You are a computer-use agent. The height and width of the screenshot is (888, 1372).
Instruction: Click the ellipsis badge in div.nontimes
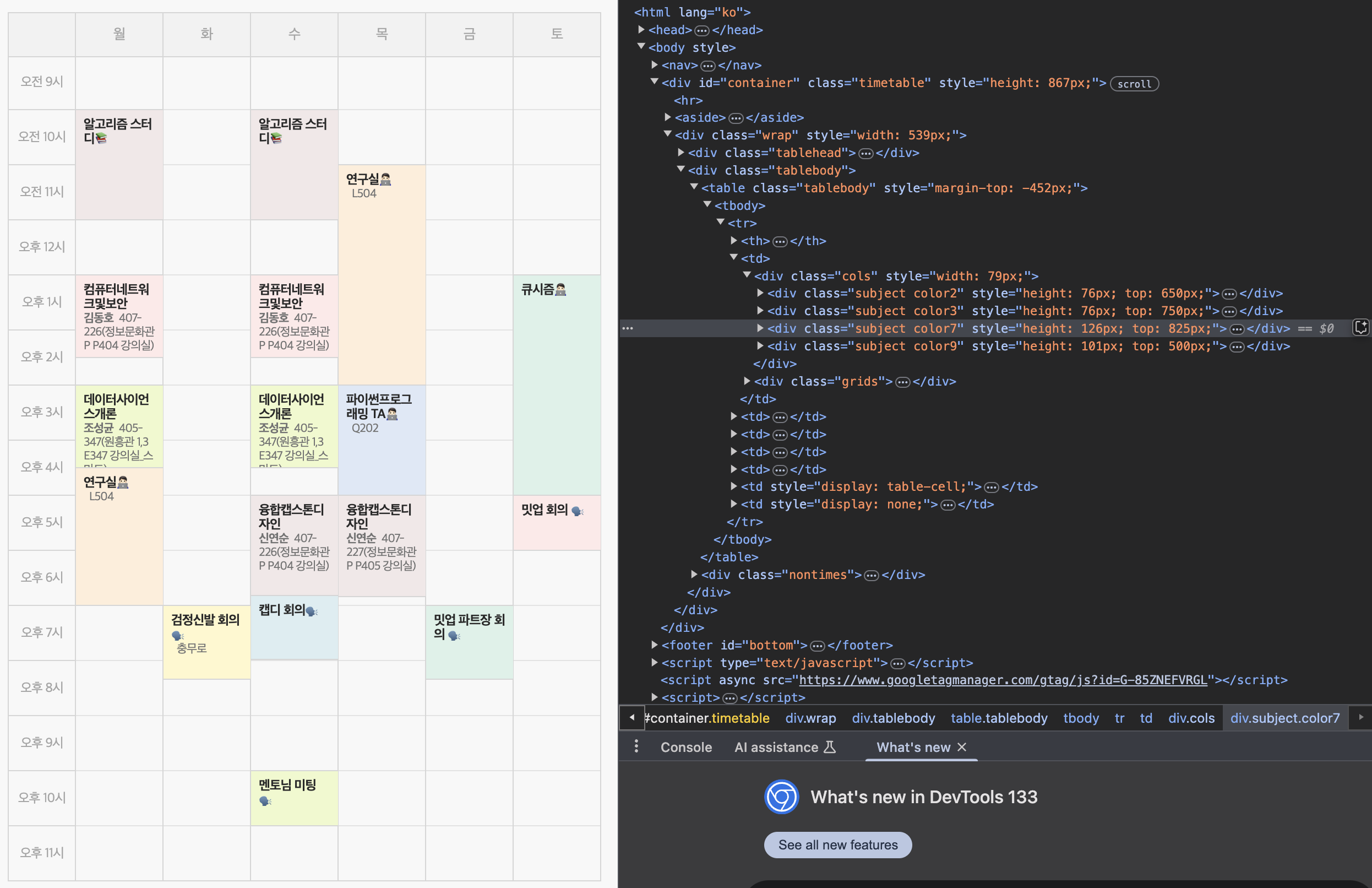[871, 576]
